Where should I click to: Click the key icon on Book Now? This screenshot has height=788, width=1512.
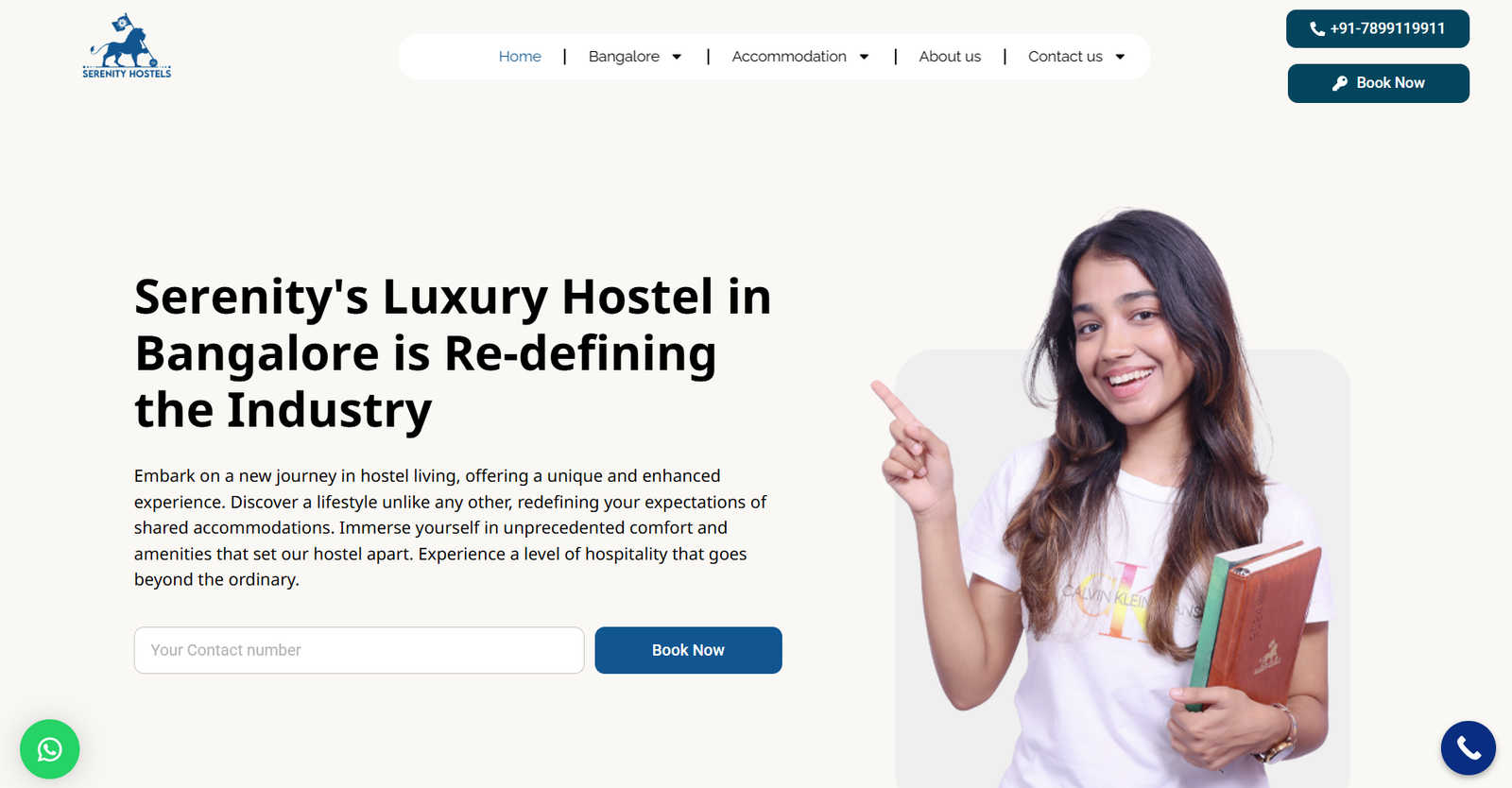(1340, 83)
